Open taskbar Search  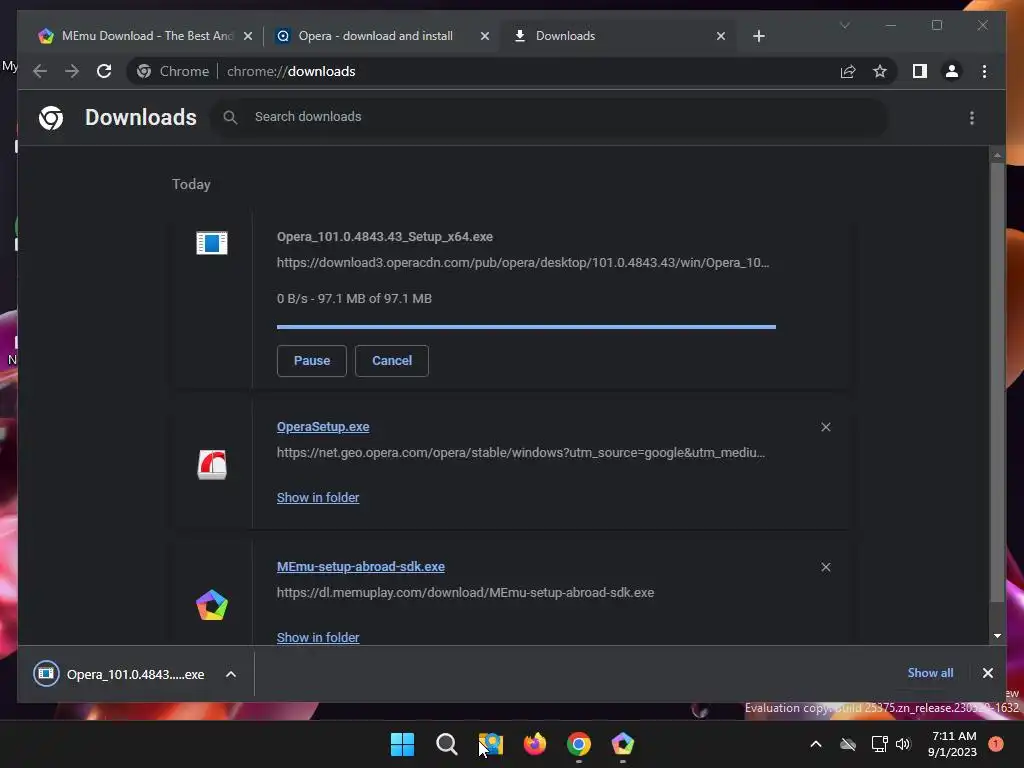tap(447, 744)
